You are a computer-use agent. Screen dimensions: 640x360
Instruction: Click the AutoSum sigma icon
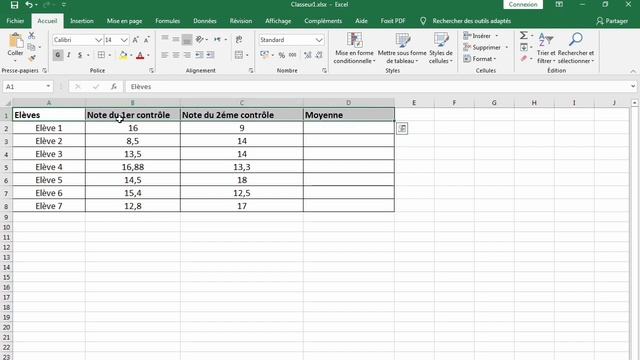point(524,36)
